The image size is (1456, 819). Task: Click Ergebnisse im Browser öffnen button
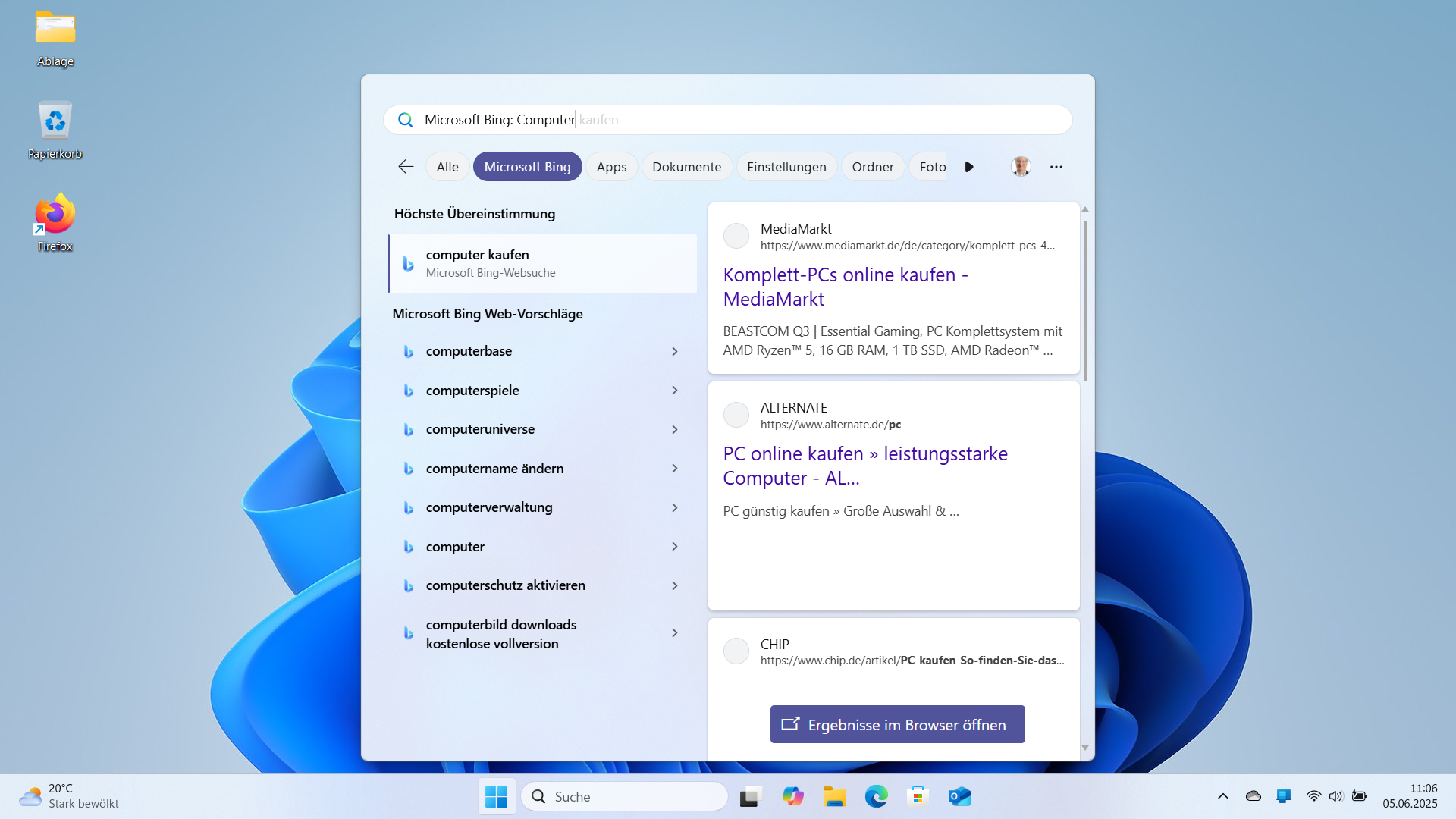897,725
